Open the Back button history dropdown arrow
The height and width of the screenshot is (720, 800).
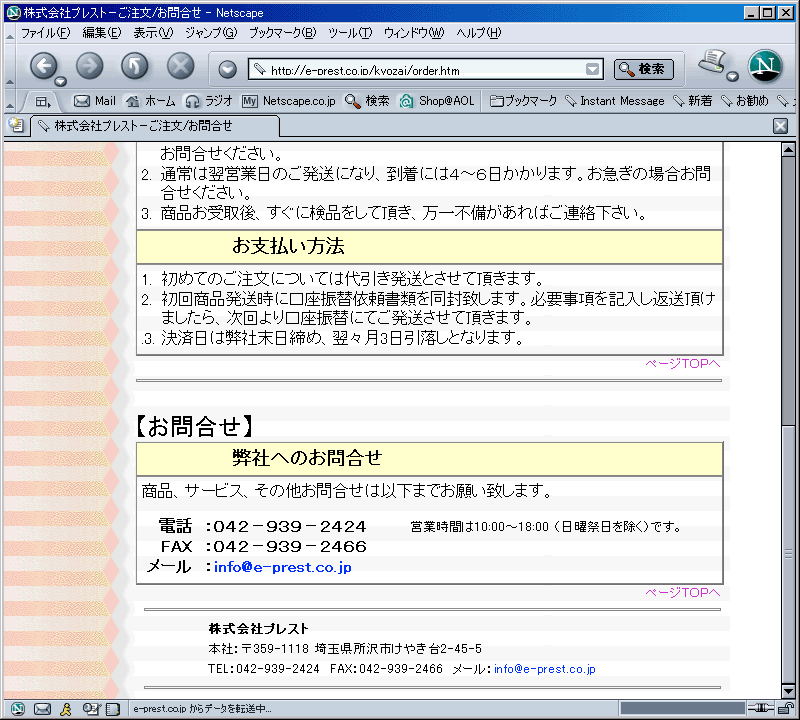(61, 81)
